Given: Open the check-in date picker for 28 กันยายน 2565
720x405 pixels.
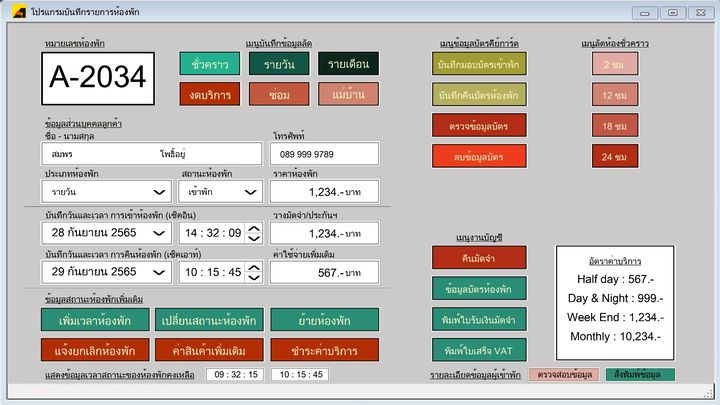Looking at the screenshot, I should coord(159,233).
